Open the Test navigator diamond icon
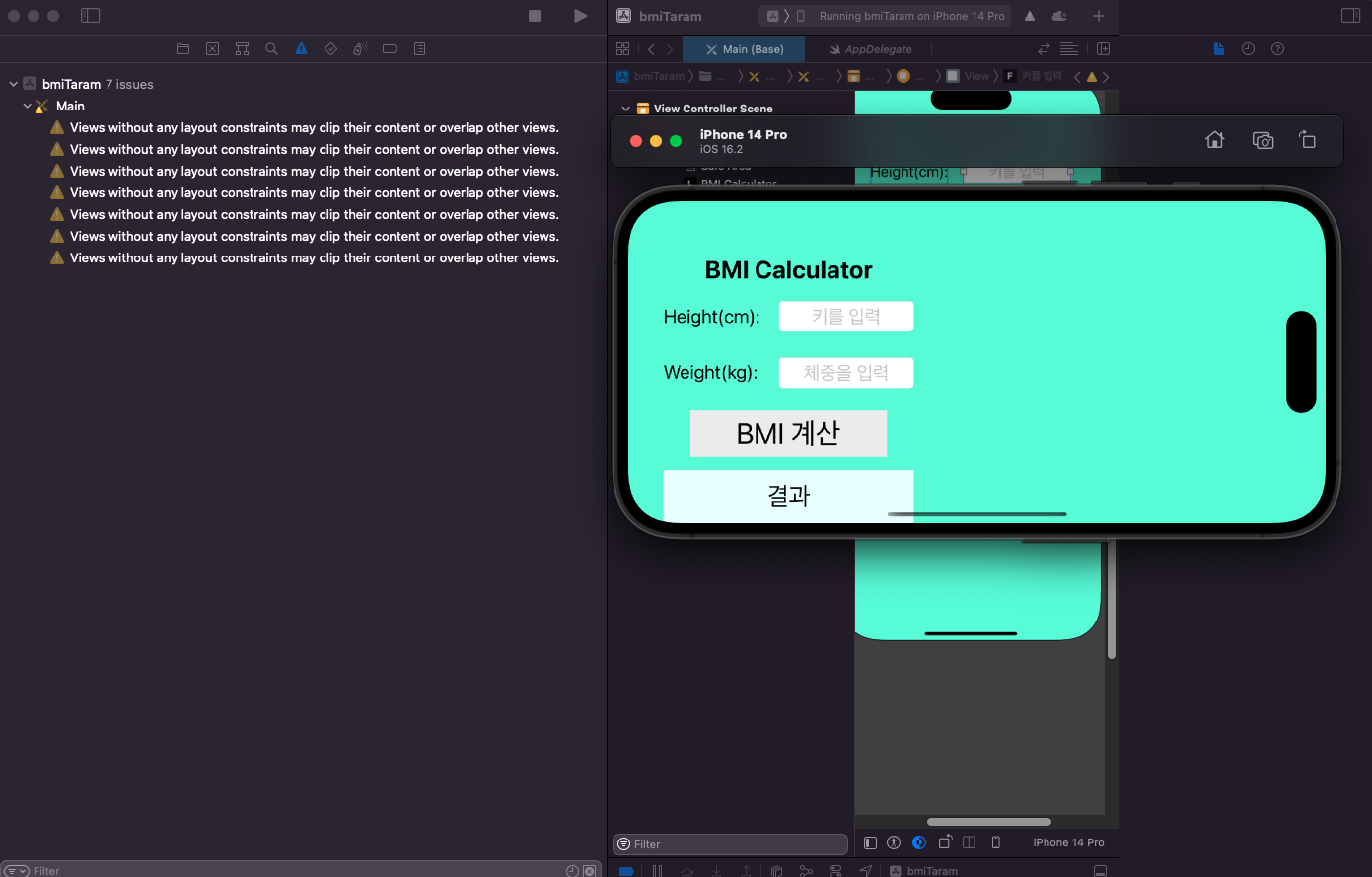The image size is (1372, 877). pyautogui.click(x=330, y=48)
